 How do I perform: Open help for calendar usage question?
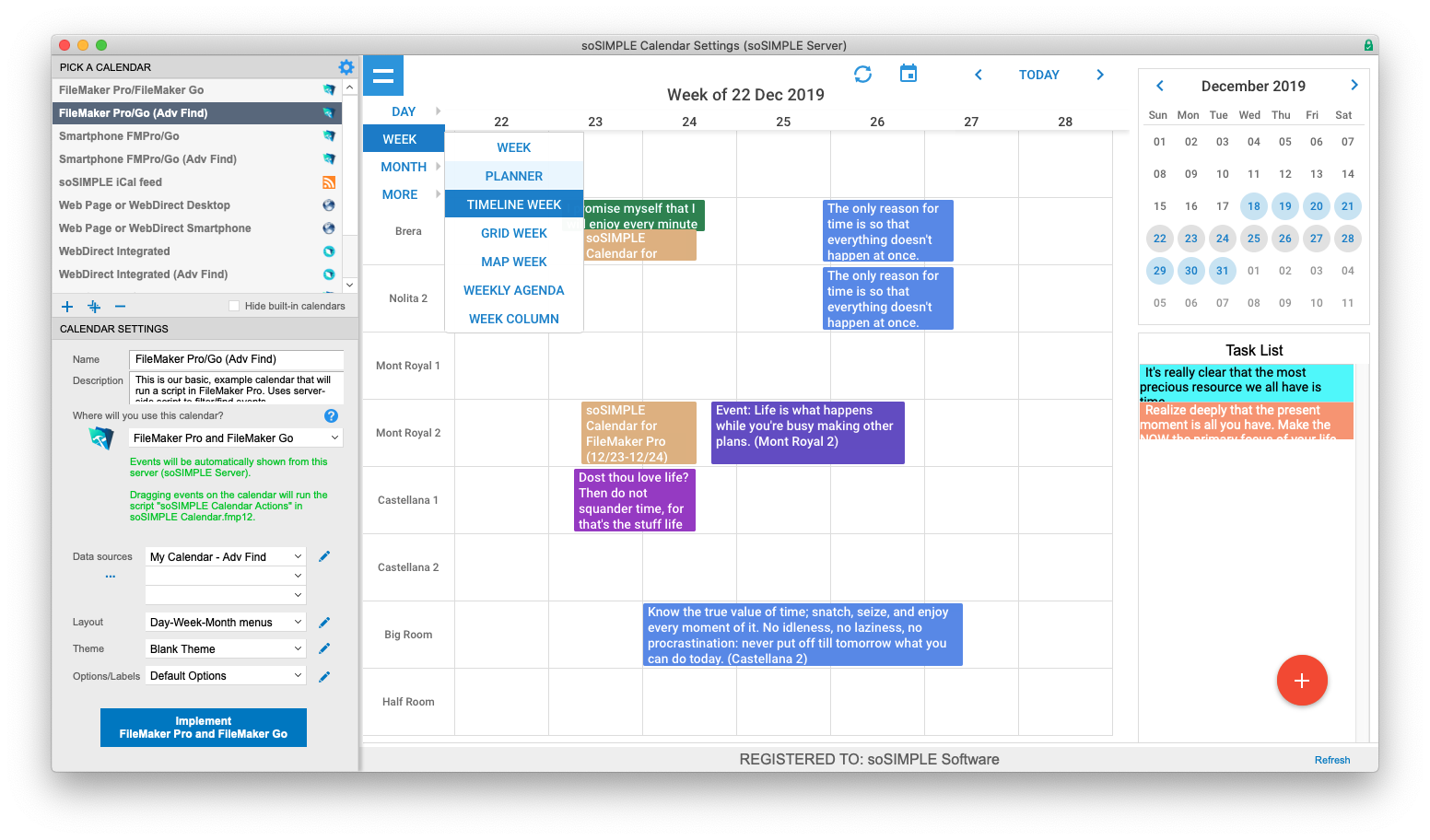point(332,416)
